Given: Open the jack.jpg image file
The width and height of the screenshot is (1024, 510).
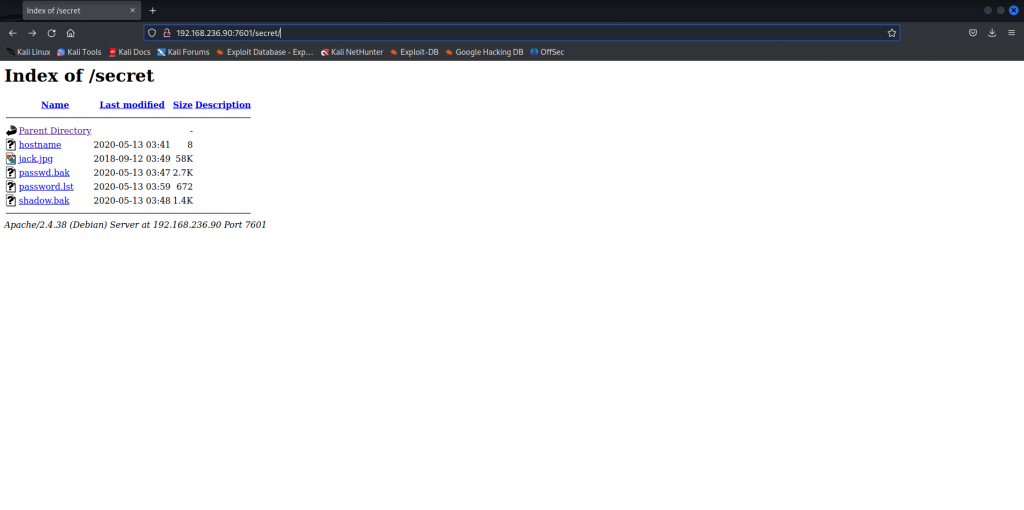Looking at the screenshot, I should 36,159.
